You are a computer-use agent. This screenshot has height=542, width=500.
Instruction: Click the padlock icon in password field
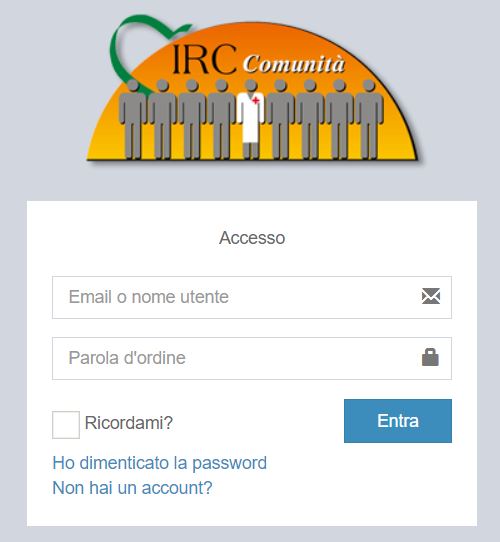(x=430, y=357)
